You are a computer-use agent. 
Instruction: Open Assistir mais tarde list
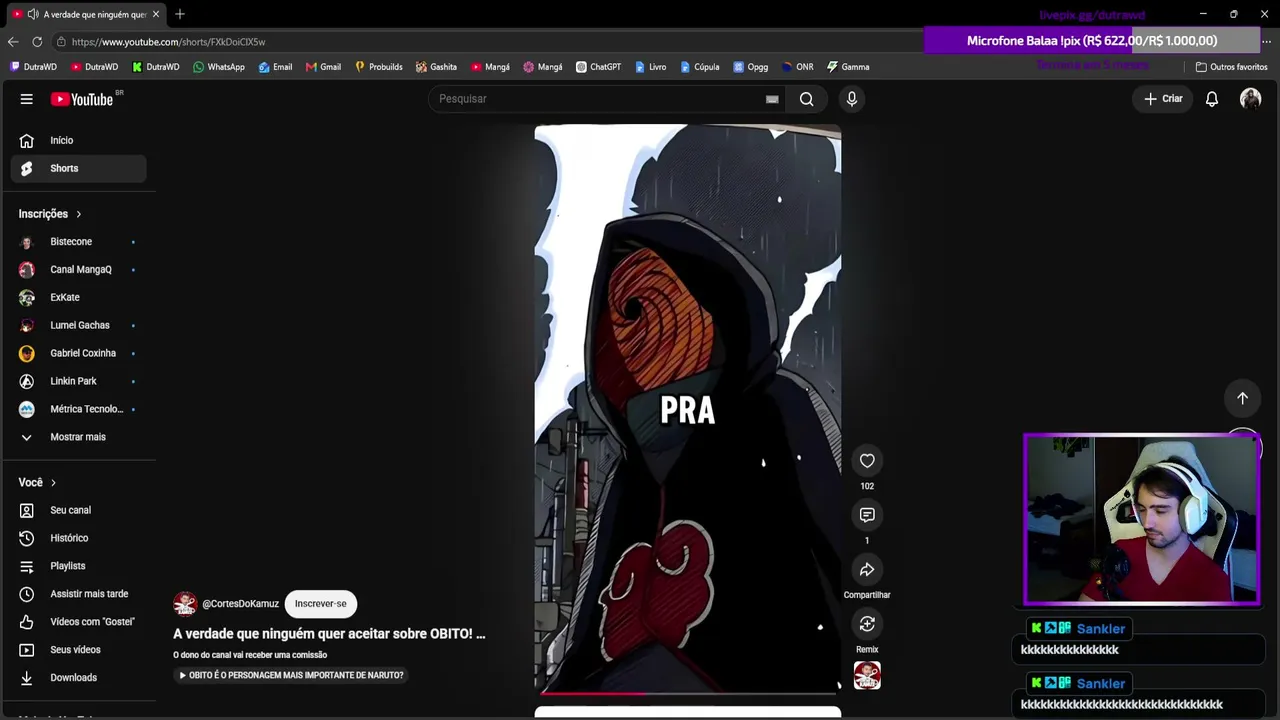[x=78, y=594]
